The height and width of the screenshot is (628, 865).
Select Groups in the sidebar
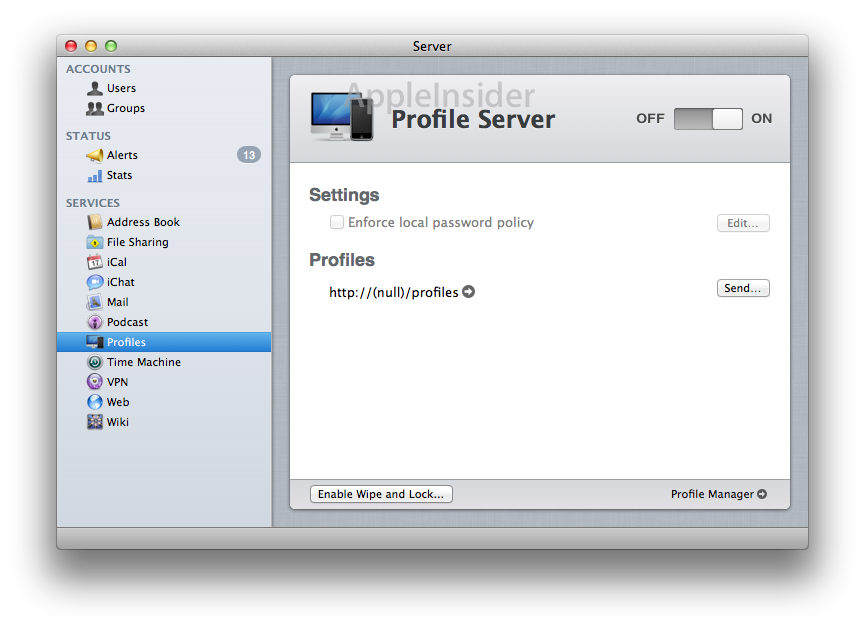pos(164,108)
